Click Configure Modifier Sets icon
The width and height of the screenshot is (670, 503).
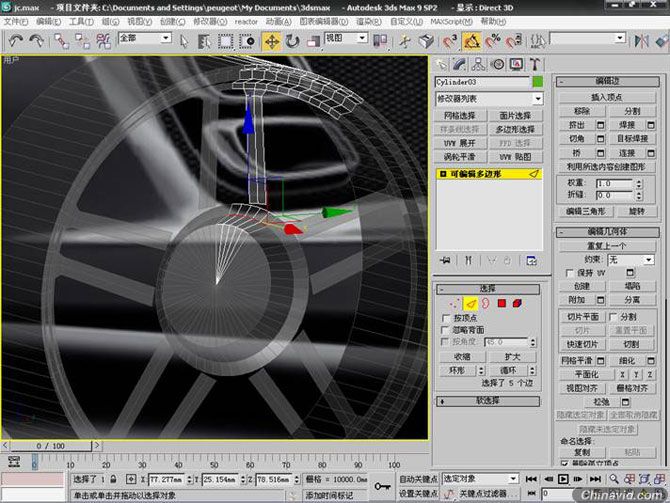(531, 260)
